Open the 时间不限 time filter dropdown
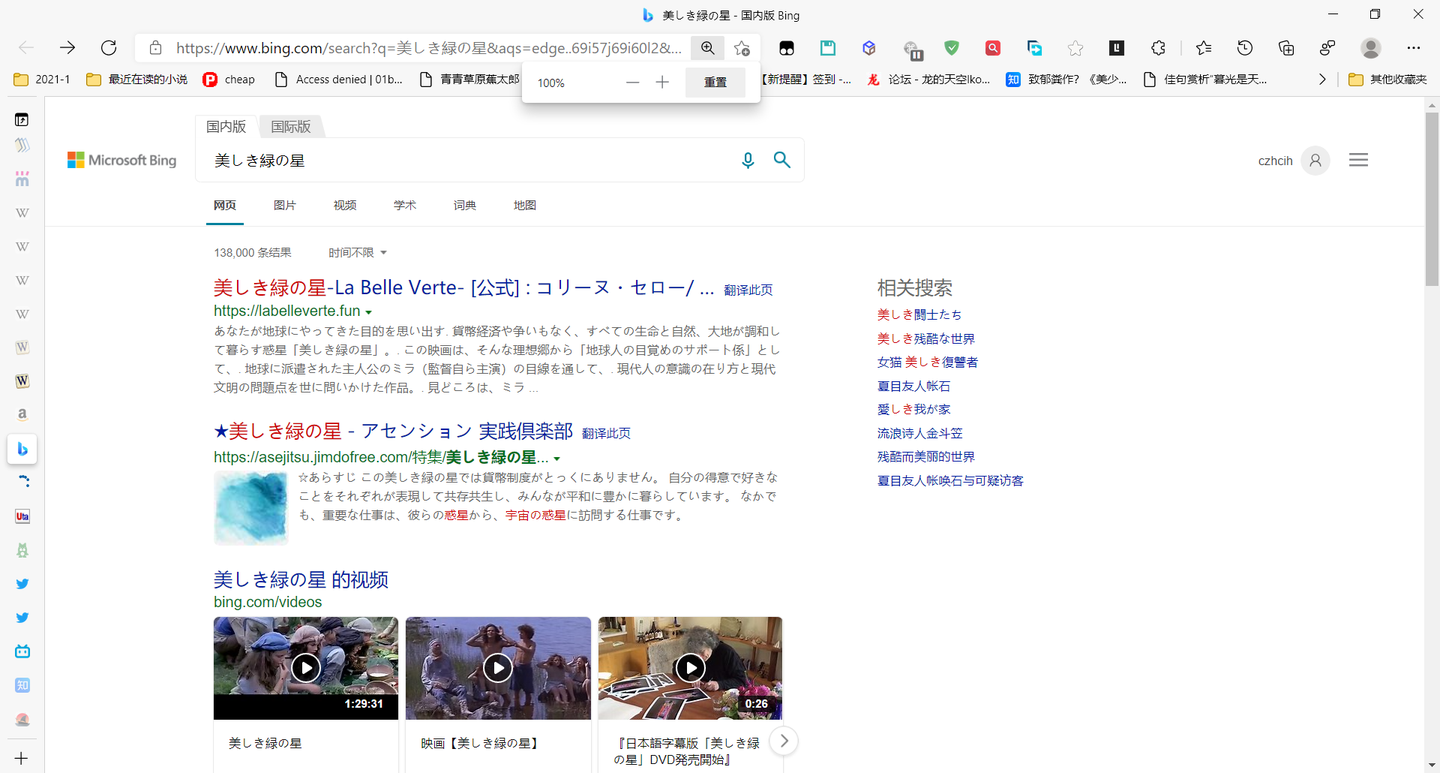This screenshot has width=1440, height=773. [x=357, y=251]
